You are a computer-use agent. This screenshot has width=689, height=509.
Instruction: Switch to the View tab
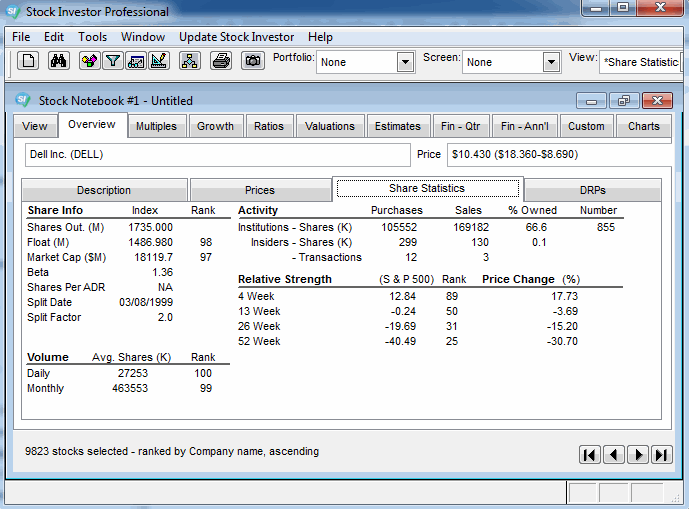coord(35,126)
